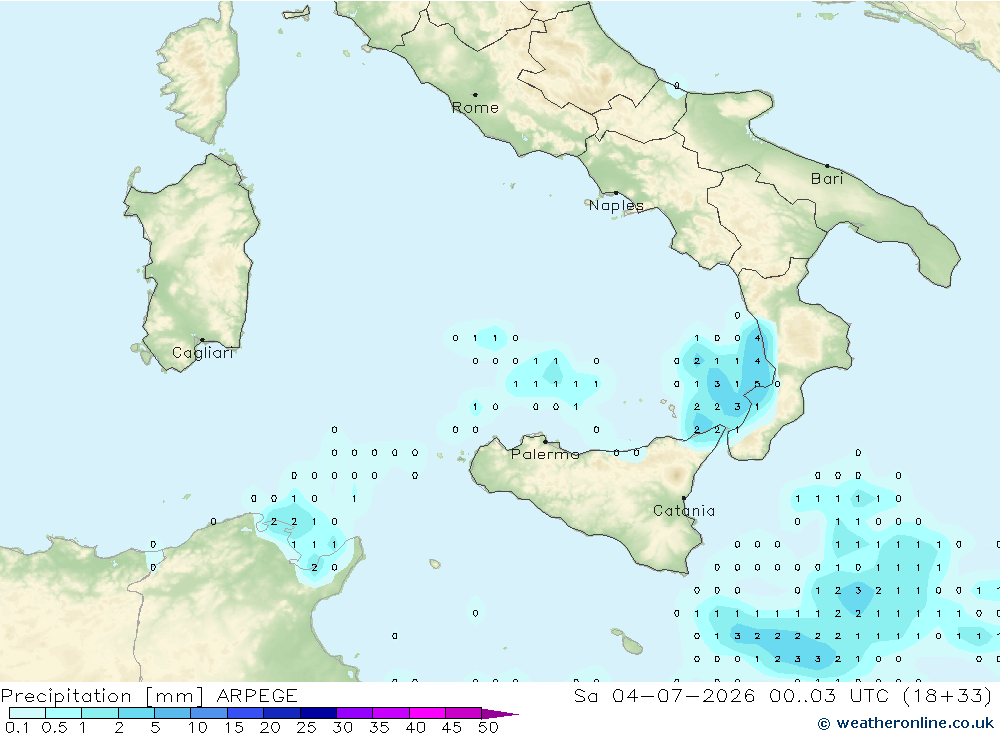The width and height of the screenshot is (1000, 733).
Task: Click the 40 legend scale label
Action: click(416, 727)
